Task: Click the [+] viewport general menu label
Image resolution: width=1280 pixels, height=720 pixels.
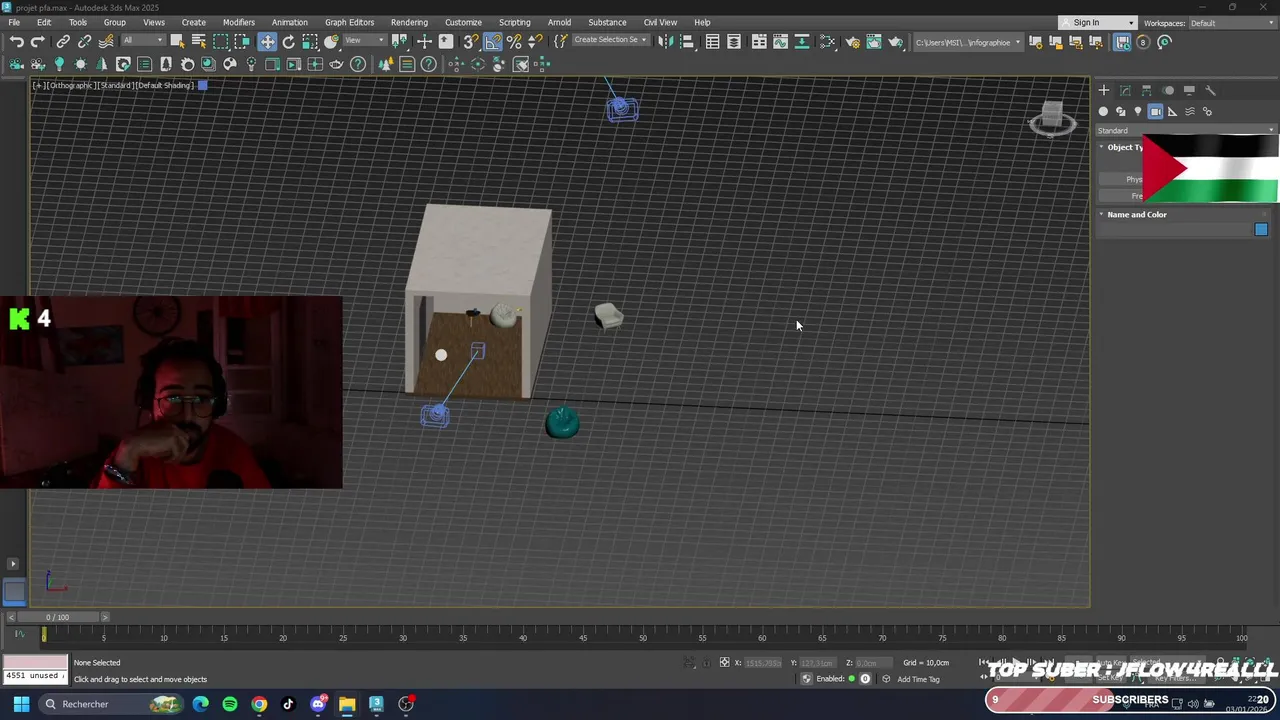Action: pos(38,85)
